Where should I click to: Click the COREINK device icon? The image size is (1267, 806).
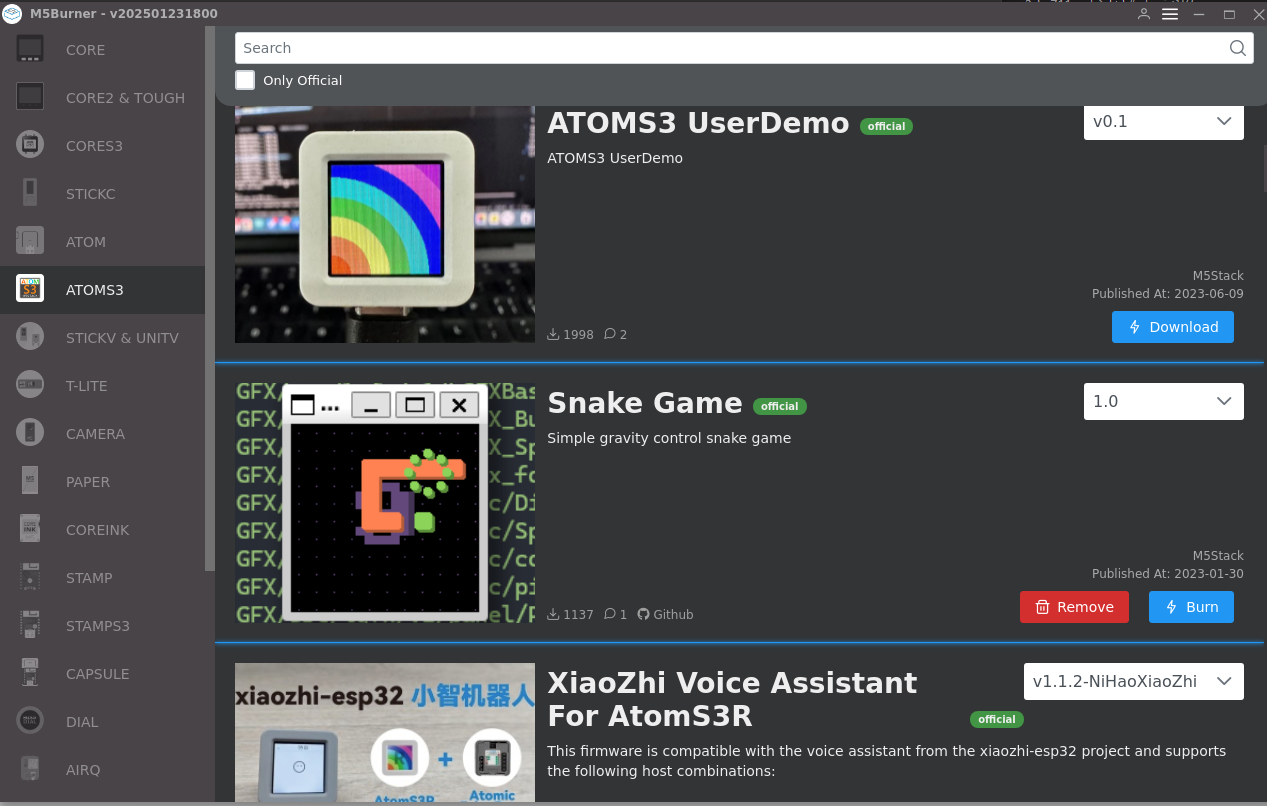(30, 529)
